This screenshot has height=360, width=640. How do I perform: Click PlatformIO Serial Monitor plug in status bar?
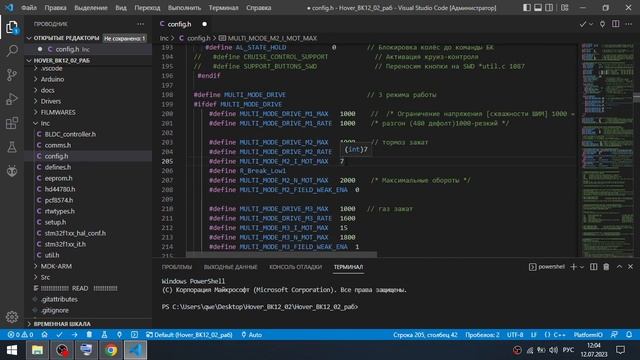pyautogui.click(x=119, y=335)
